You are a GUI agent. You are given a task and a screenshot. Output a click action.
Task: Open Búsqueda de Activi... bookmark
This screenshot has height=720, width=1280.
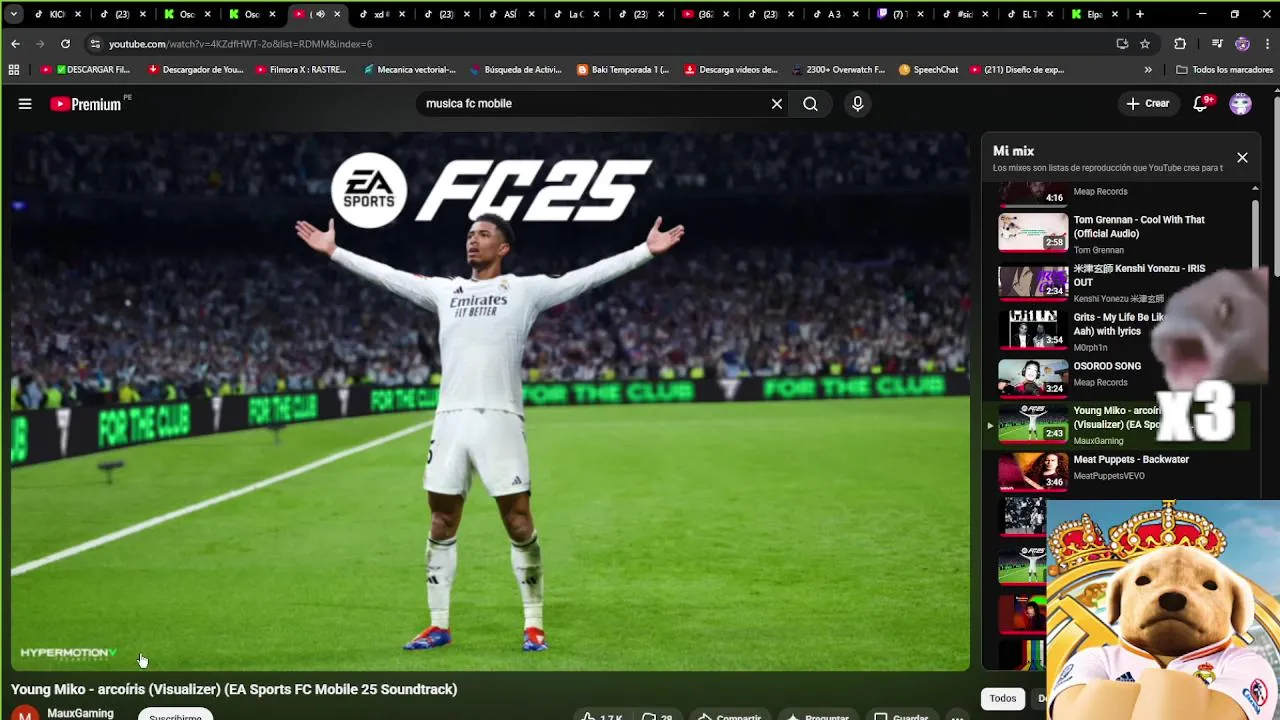tap(515, 70)
